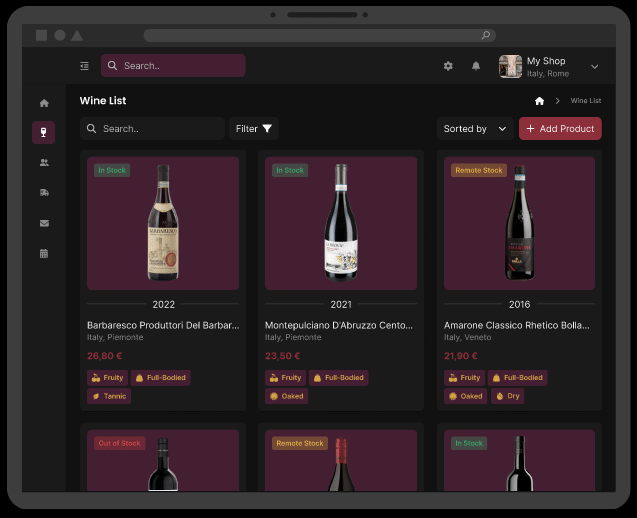Open settings gear in top bar
Viewport: 637px width, 518px height.
(x=448, y=66)
